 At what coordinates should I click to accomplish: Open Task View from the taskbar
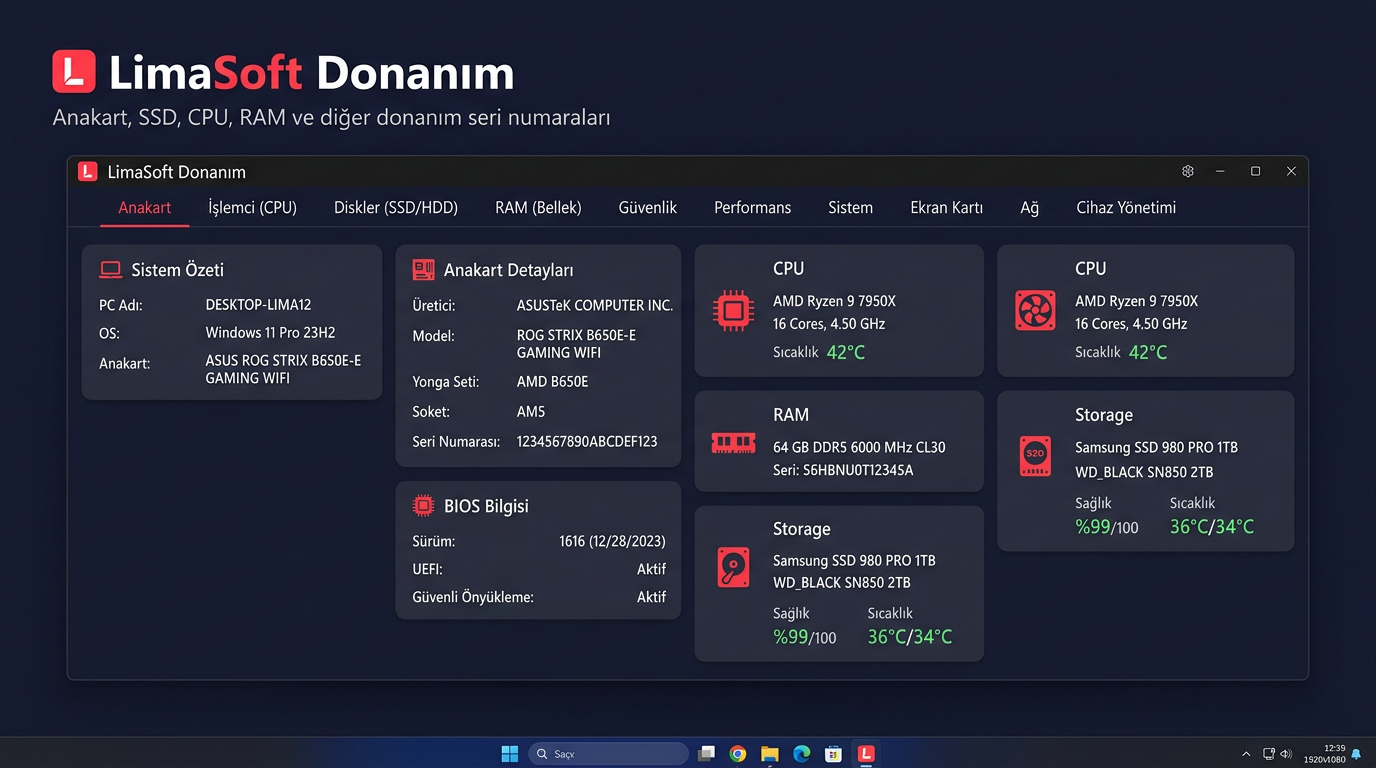point(706,753)
